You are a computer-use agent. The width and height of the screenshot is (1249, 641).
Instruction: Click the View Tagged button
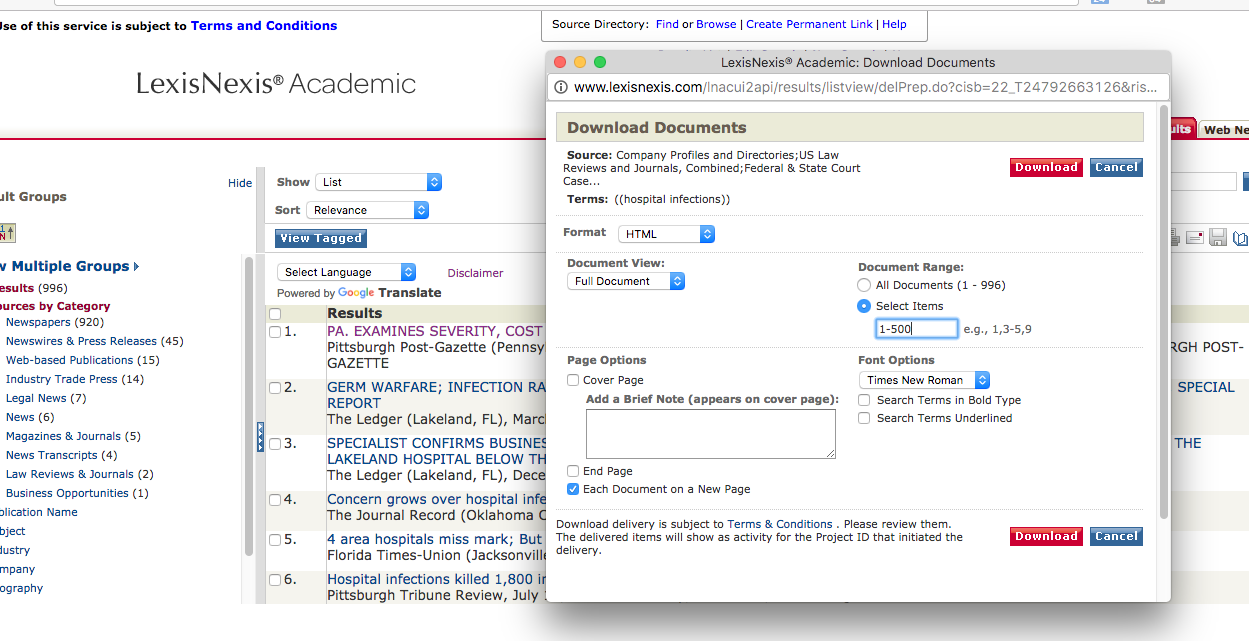pyautogui.click(x=321, y=238)
